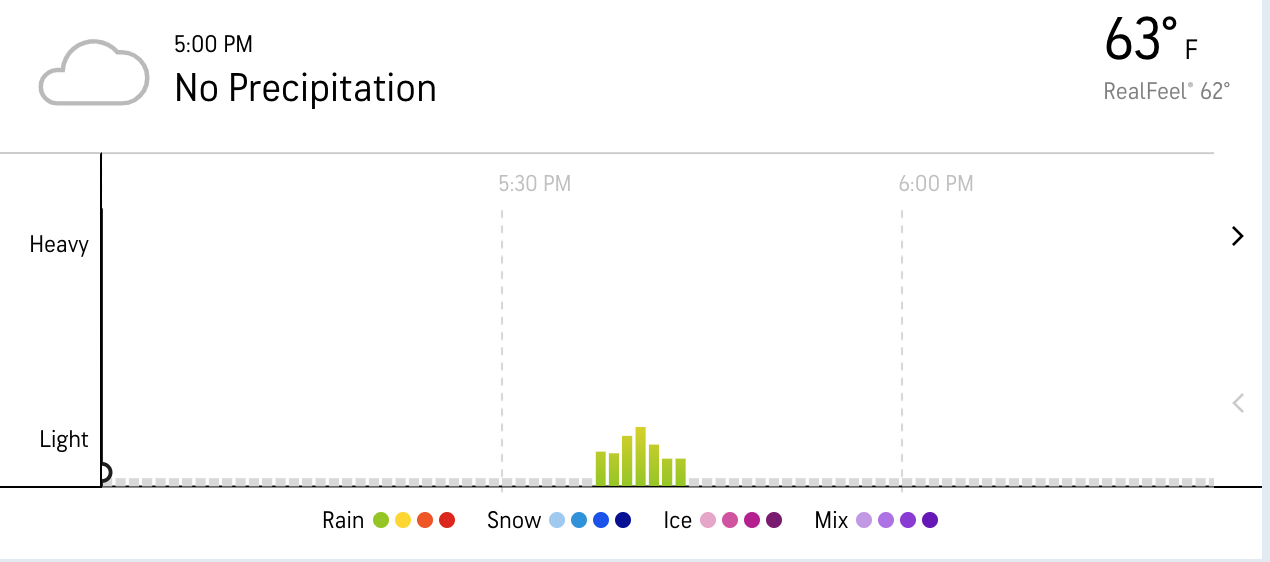Click the lightest blue Snow legend dot
1270x562 pixels.
click(x=558, y=520)
